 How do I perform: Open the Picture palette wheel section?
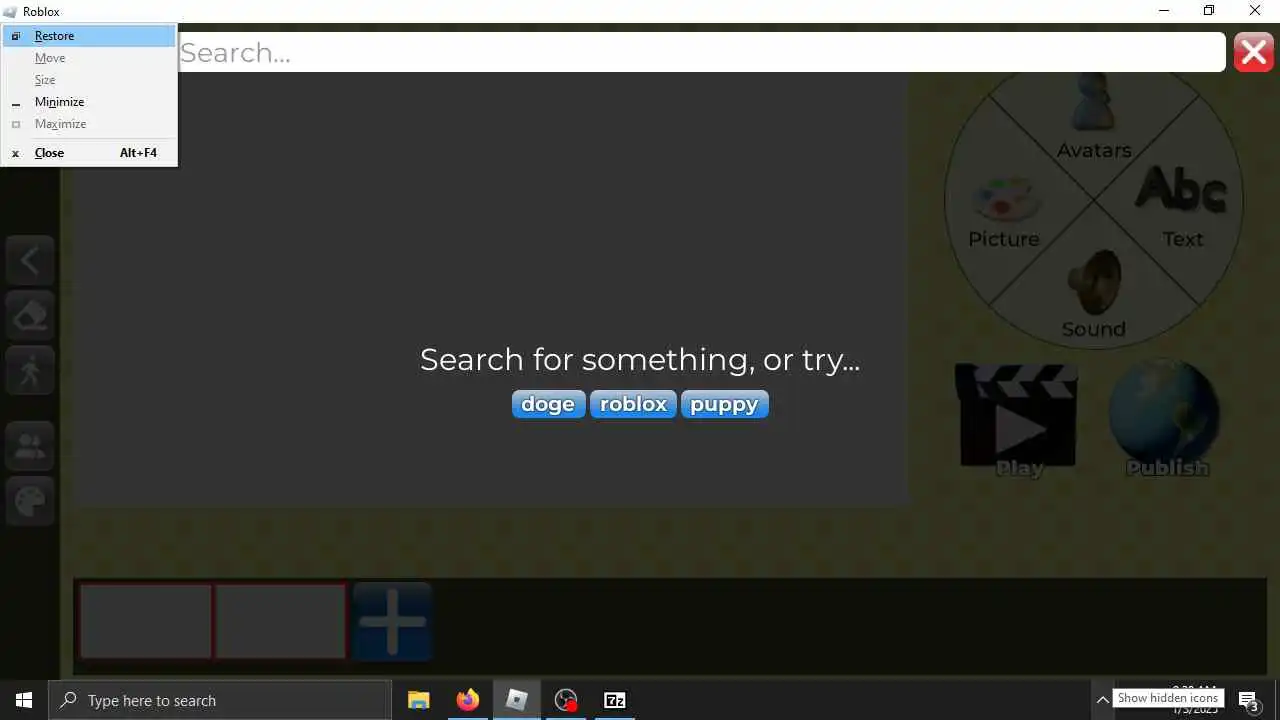[1004, 212]
